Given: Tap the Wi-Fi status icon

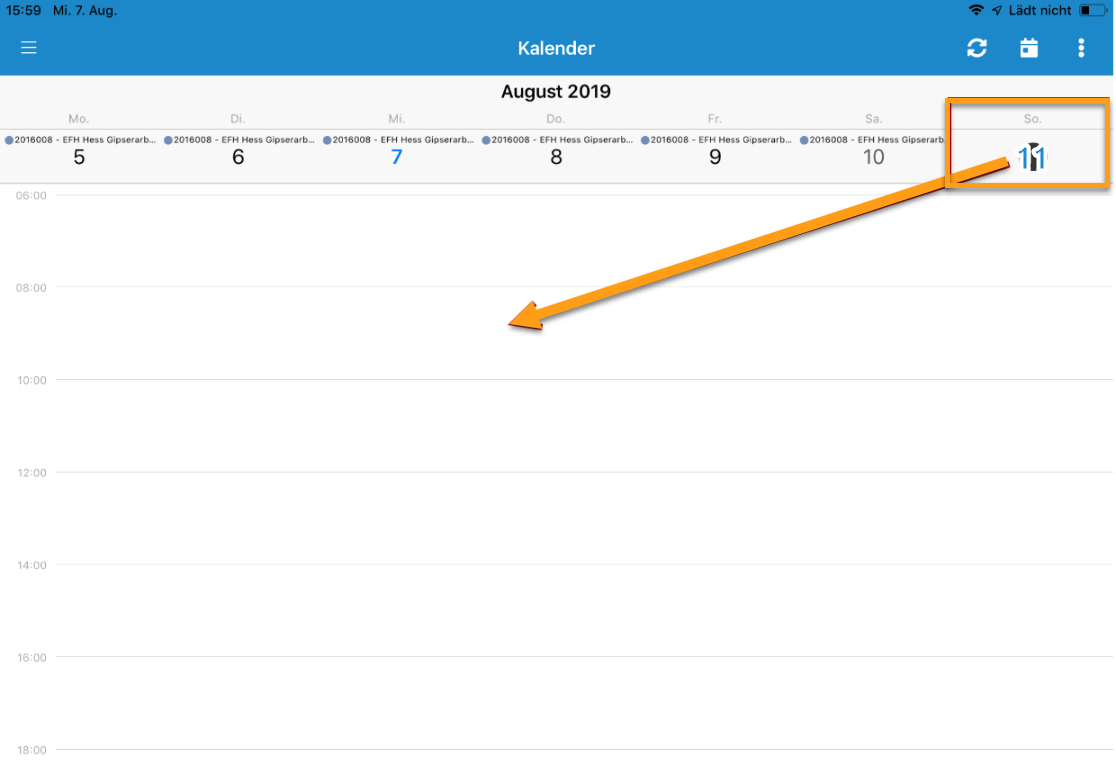Looking at the screenshot, I should point(976,10).
